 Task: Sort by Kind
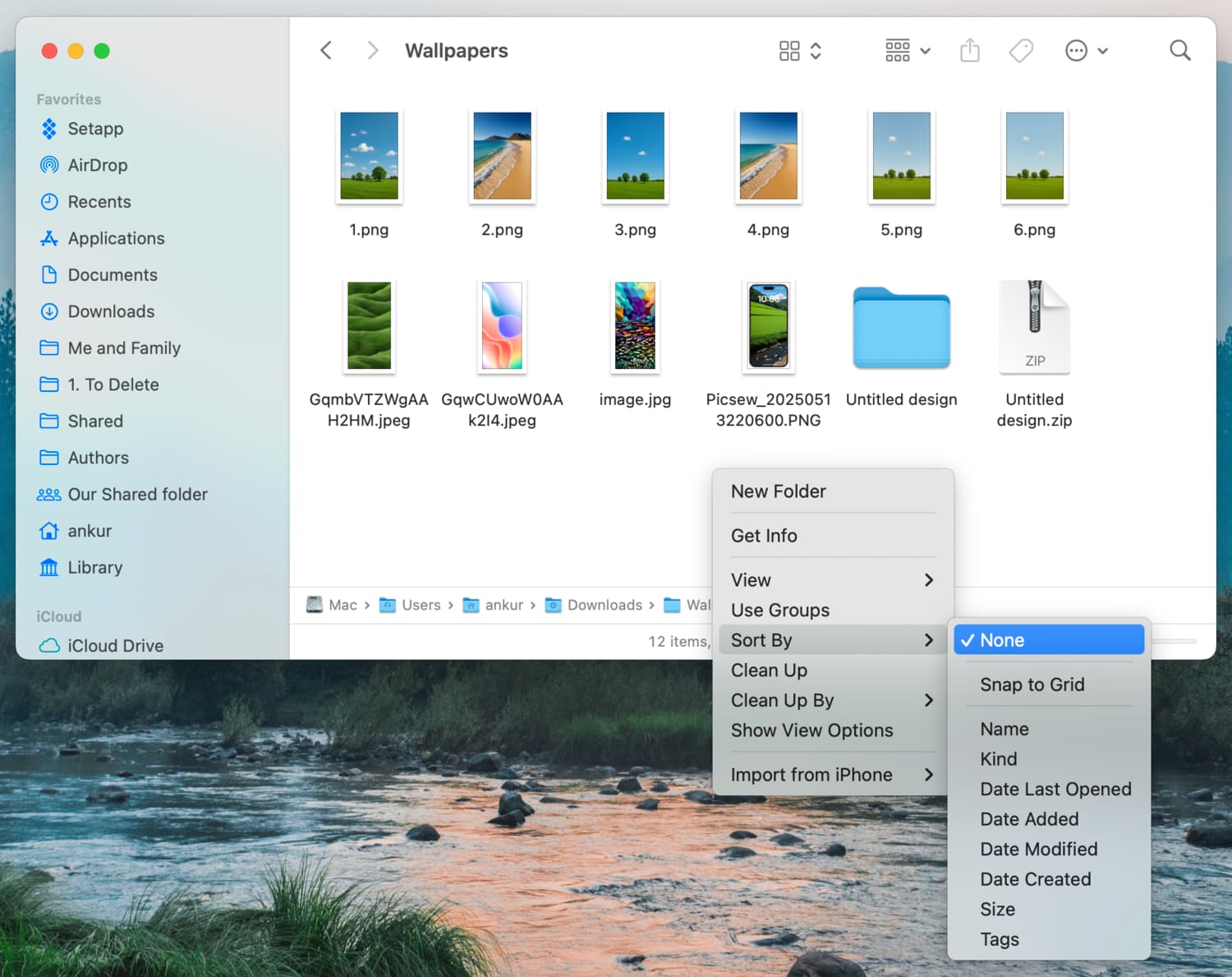point(1049,759)
